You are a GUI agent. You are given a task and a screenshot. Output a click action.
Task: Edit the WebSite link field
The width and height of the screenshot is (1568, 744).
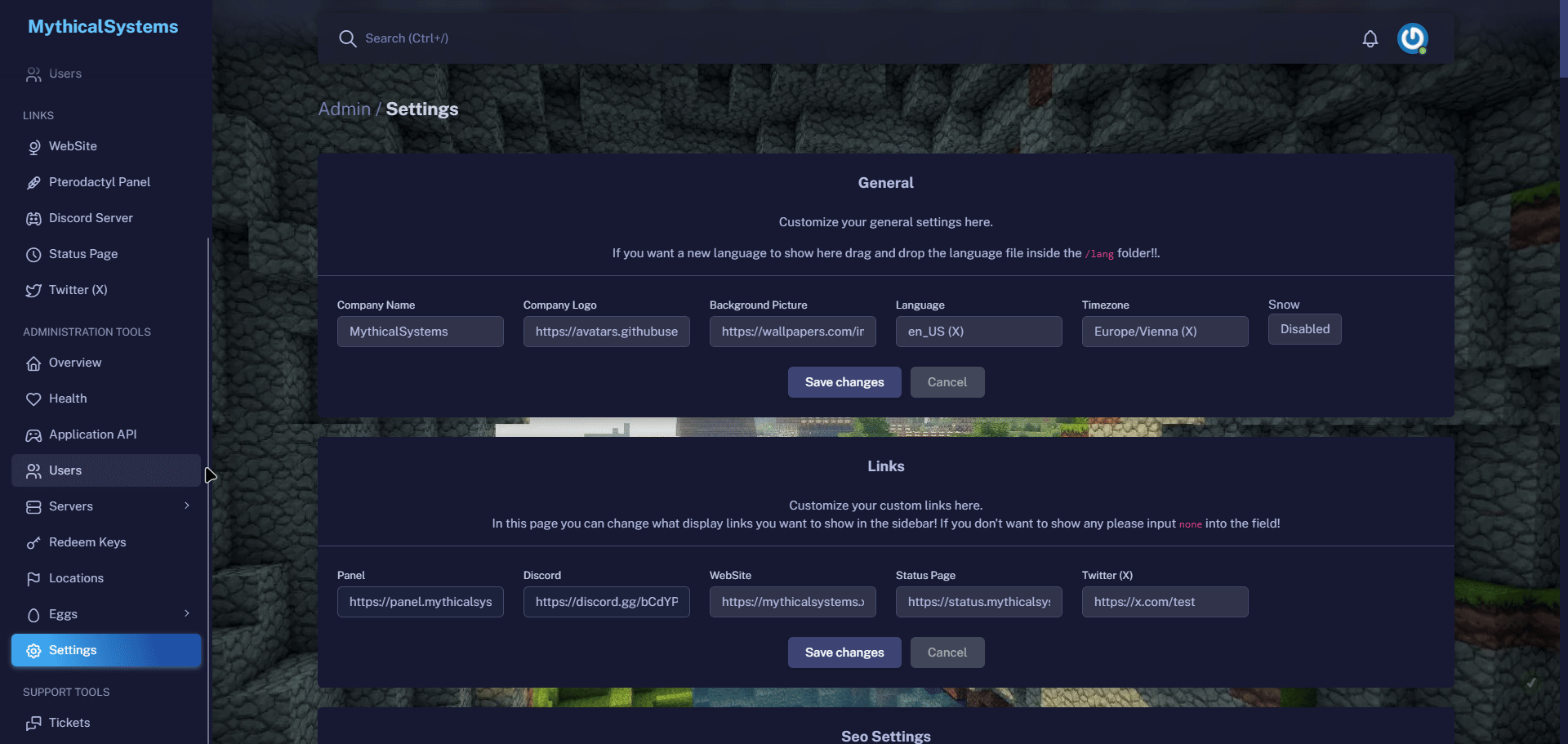click(x=792, y=602)
